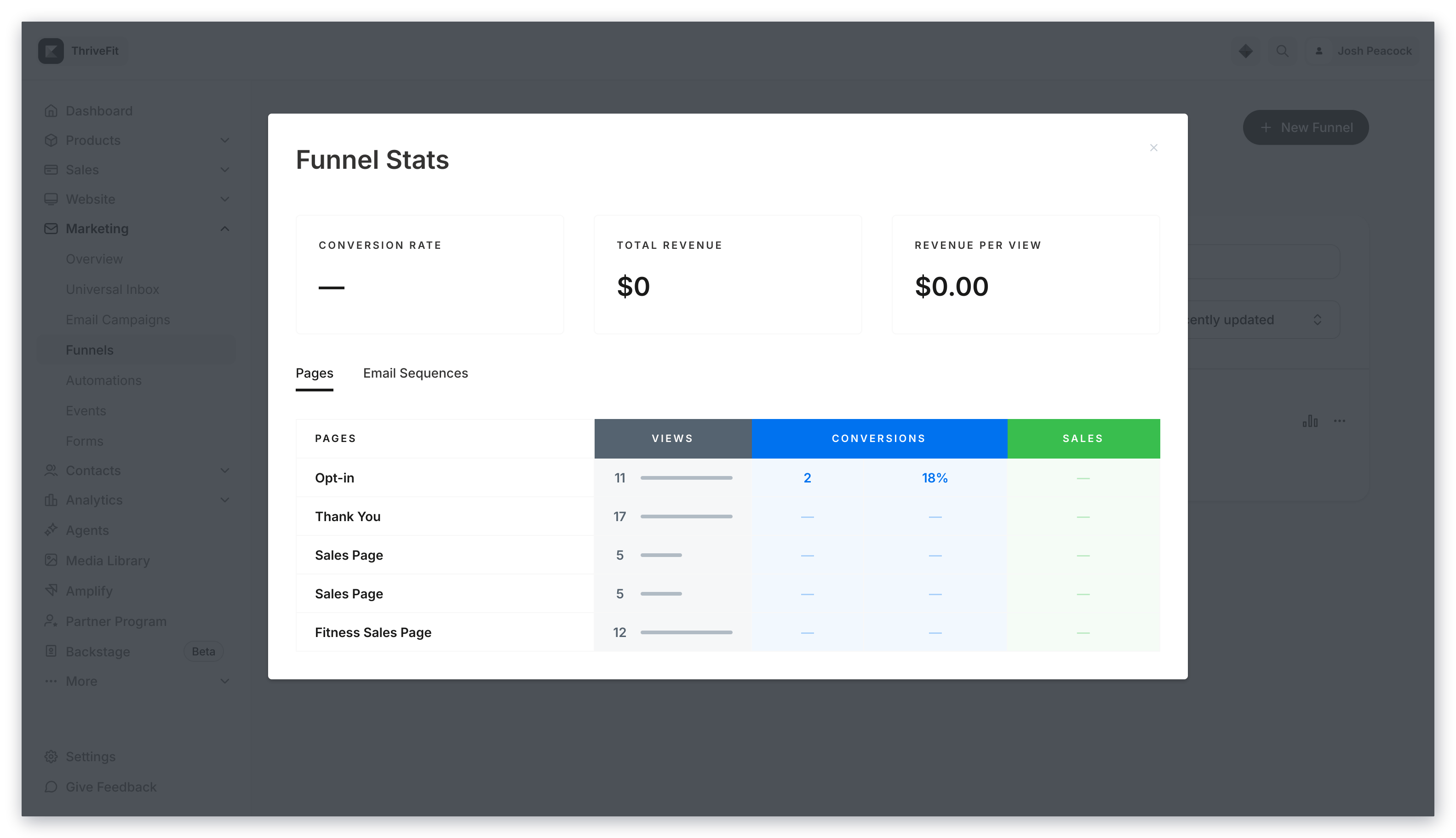
Task: Select the Pages tab
Action: pos(314,373)
